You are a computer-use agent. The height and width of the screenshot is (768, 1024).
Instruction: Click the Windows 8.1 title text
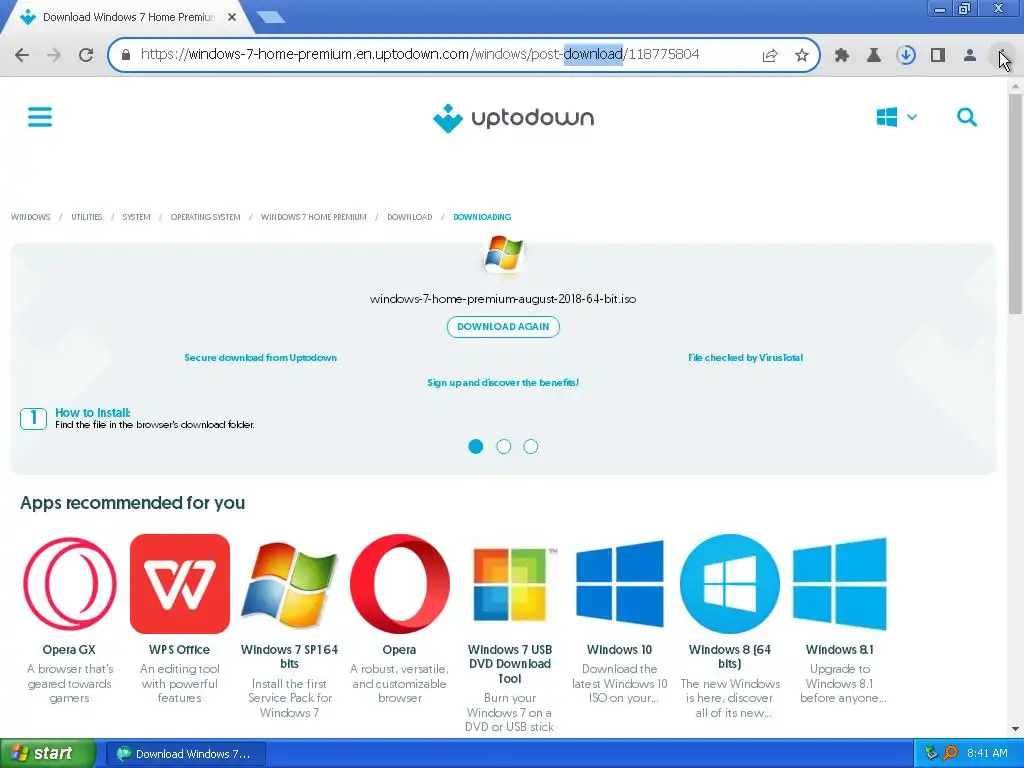[840, 650]
